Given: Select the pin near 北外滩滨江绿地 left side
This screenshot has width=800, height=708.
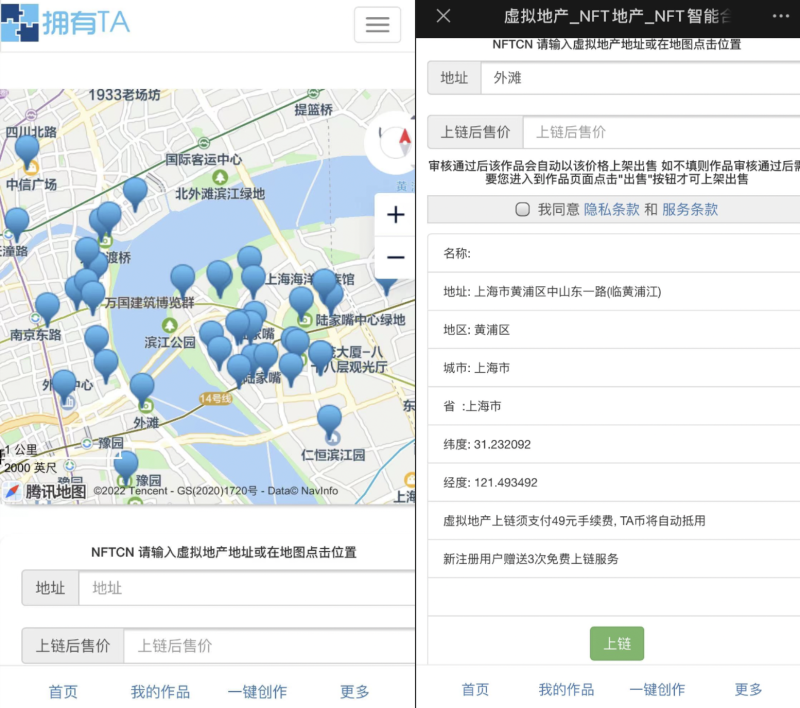Looking at the screenshot, I should (x=135, y=193).
